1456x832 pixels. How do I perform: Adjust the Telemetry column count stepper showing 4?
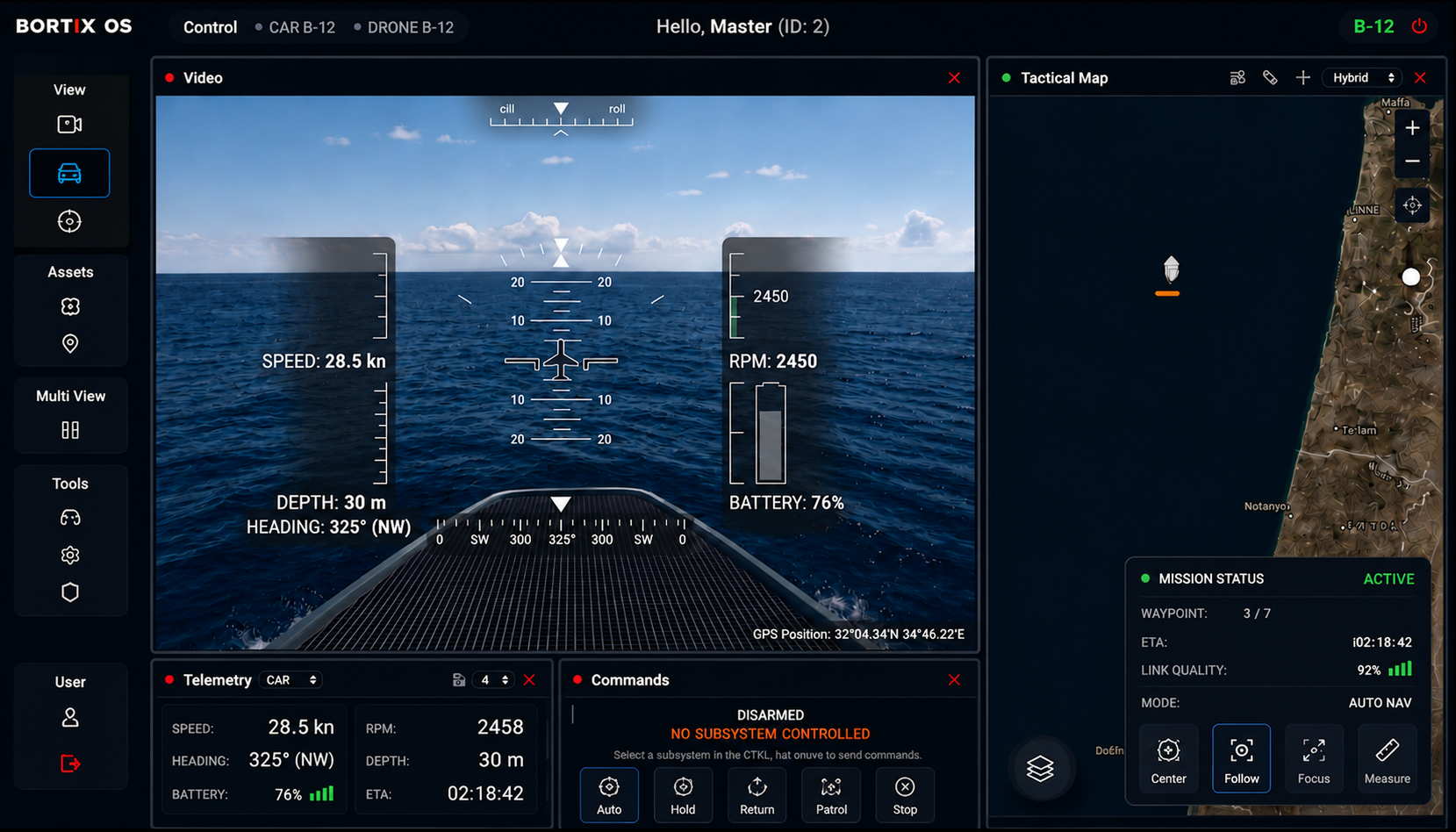point(494,680)
